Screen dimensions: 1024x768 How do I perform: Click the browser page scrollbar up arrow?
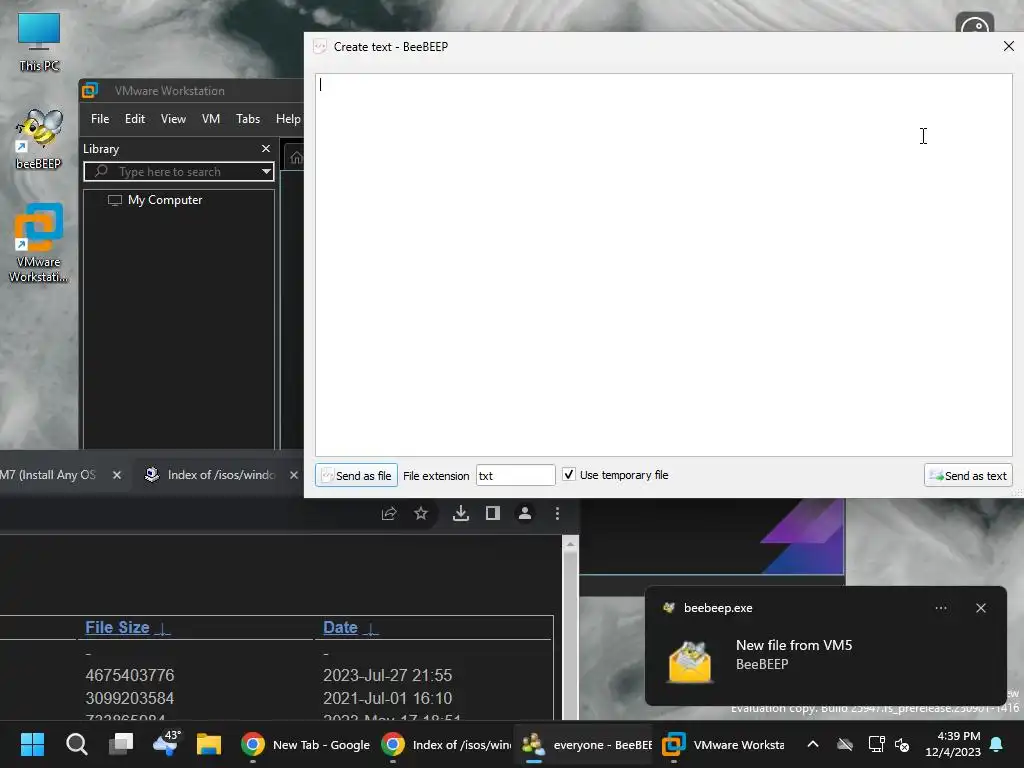click(x=570, y=544)
